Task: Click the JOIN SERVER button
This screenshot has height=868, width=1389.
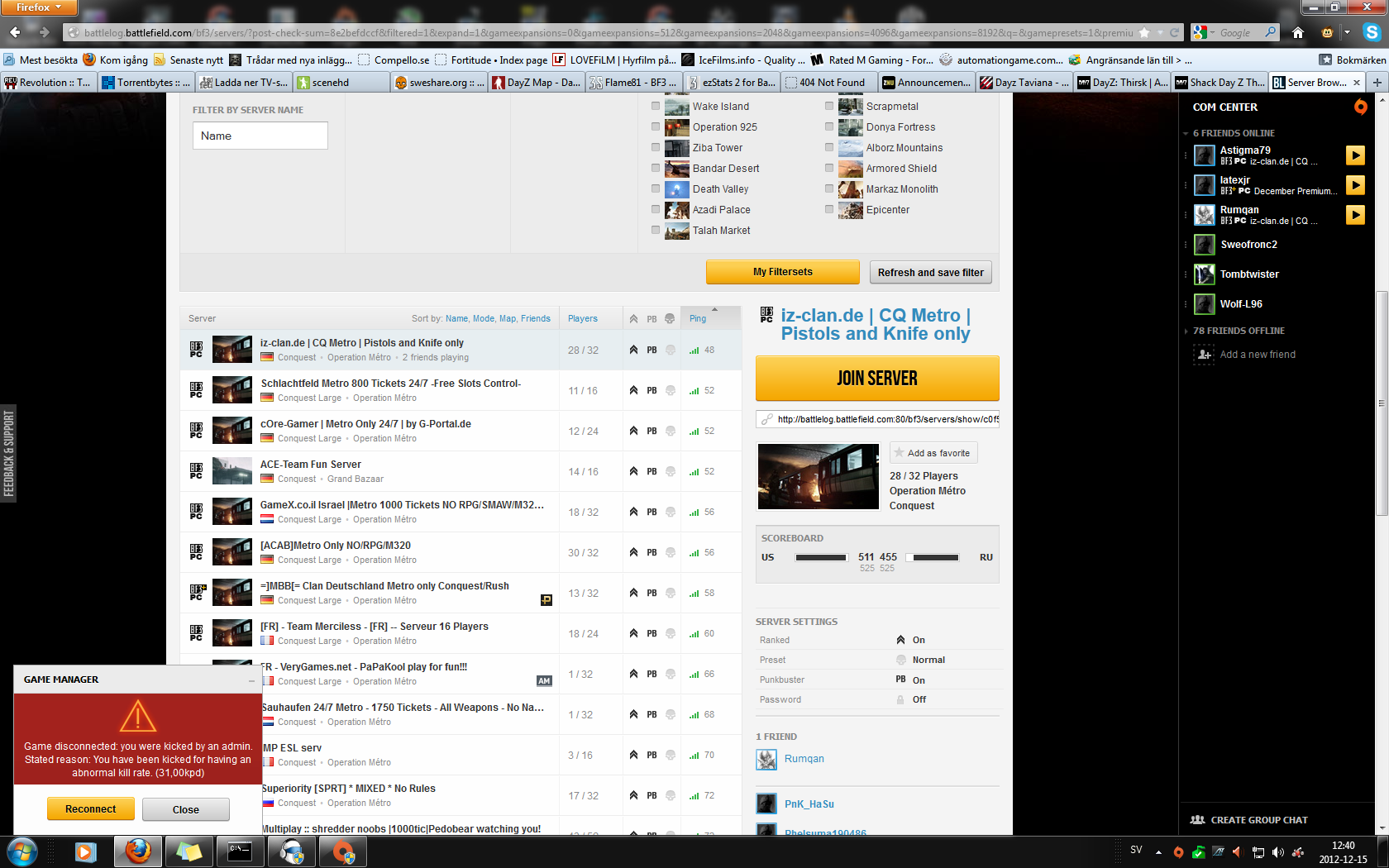Action: 877,379
